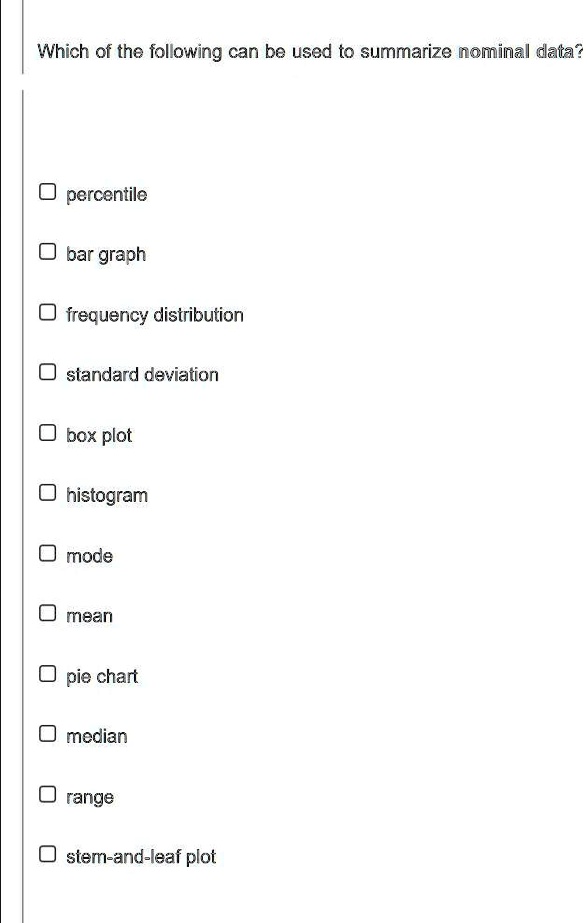This screenshot has width=587, height=923.
Task: Check the mean checkbox
Action: pos(47,612)
